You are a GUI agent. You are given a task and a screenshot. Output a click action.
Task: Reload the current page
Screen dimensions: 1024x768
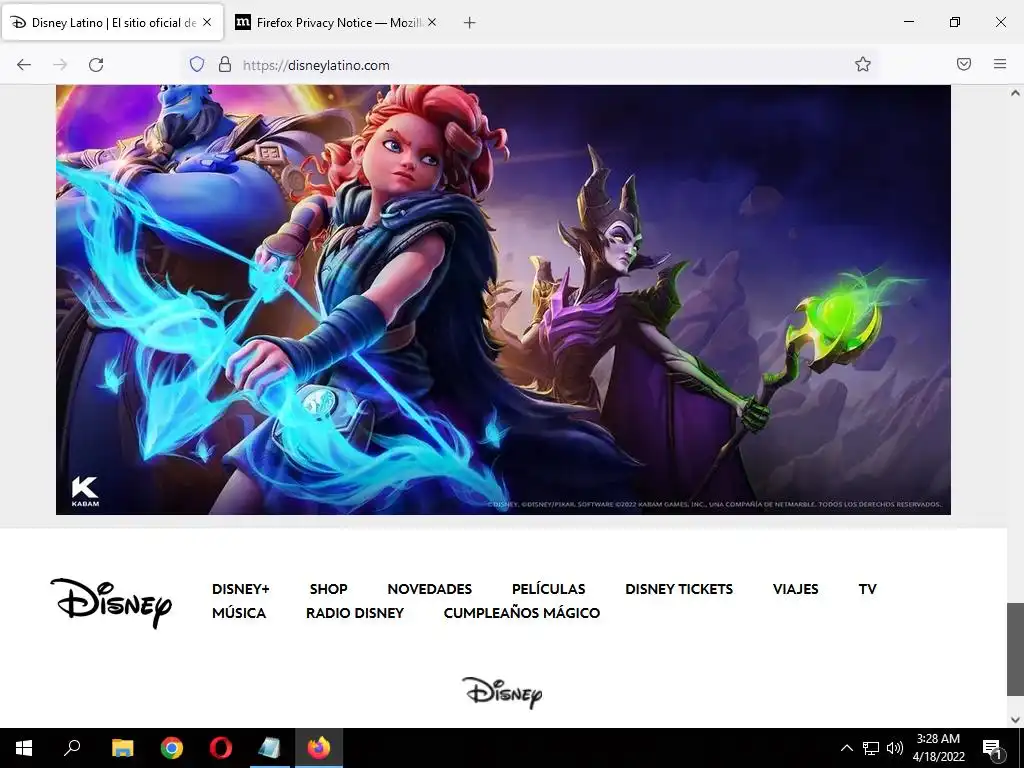pos(96,64)
